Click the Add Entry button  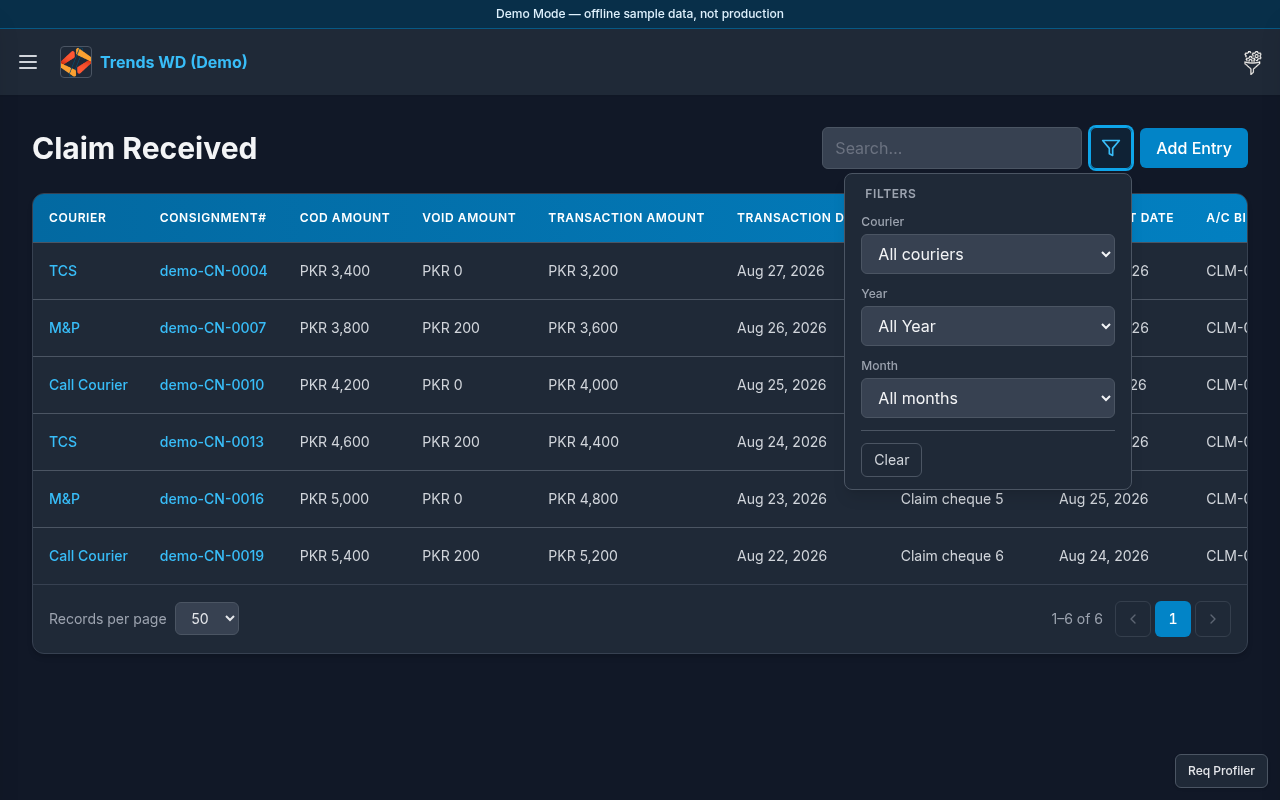(1194, 148)
